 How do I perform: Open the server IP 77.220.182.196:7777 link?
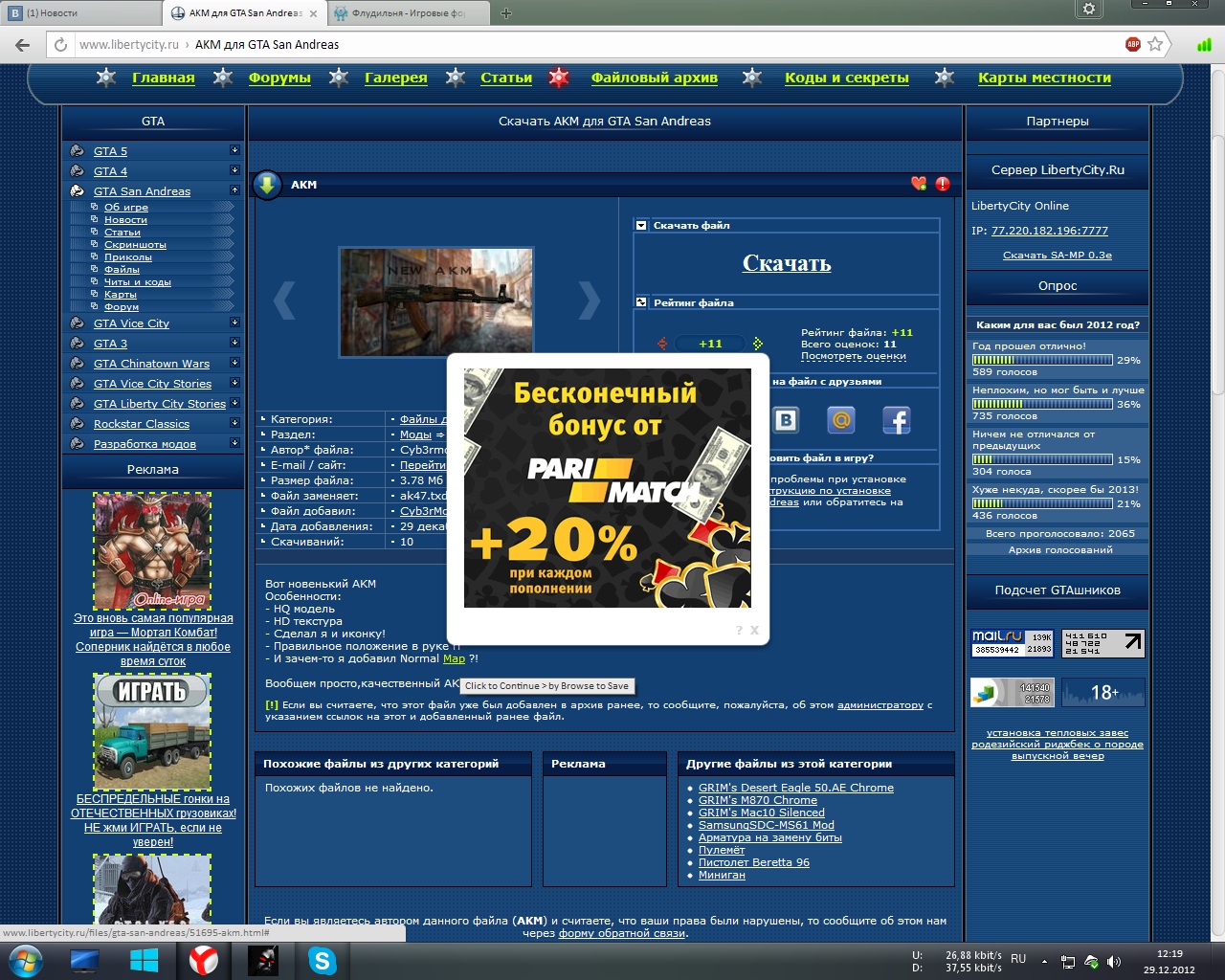(x=1050, y=231)
